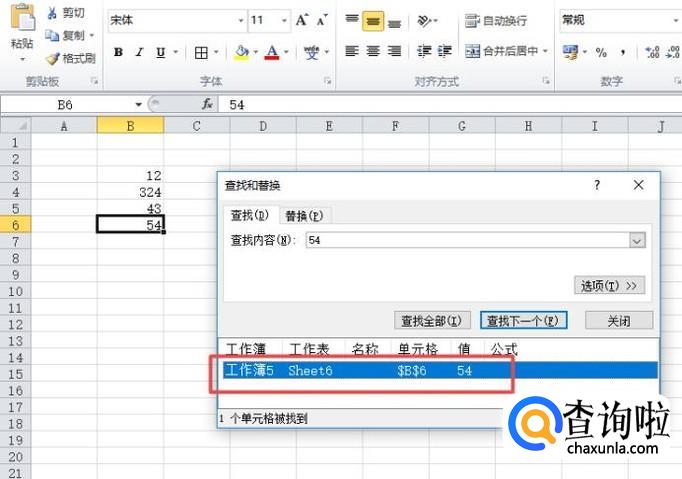
Task: Toggle bold formatting in the ribbon
Action: pyautogui.click(x=119, y=53)
